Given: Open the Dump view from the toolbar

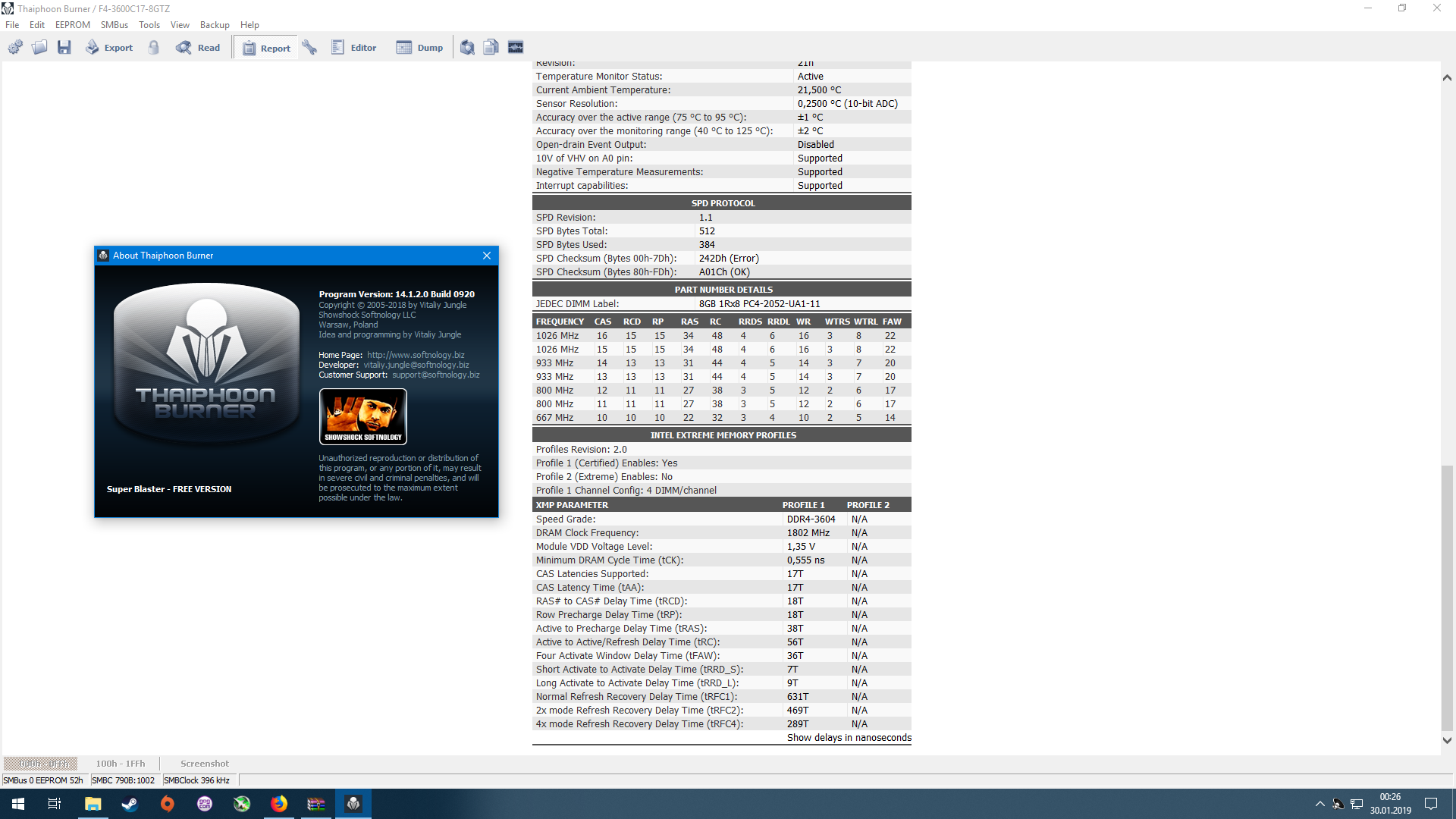Looking at the screenshot, I should pos(419,47).
